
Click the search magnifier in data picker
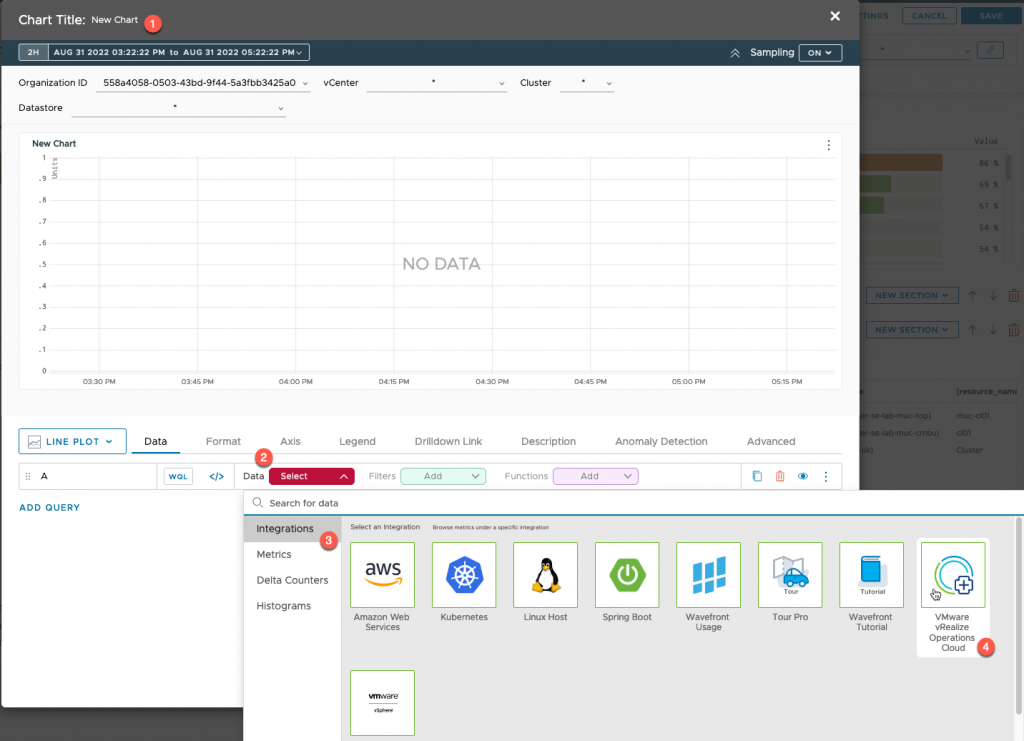point(257,503)
